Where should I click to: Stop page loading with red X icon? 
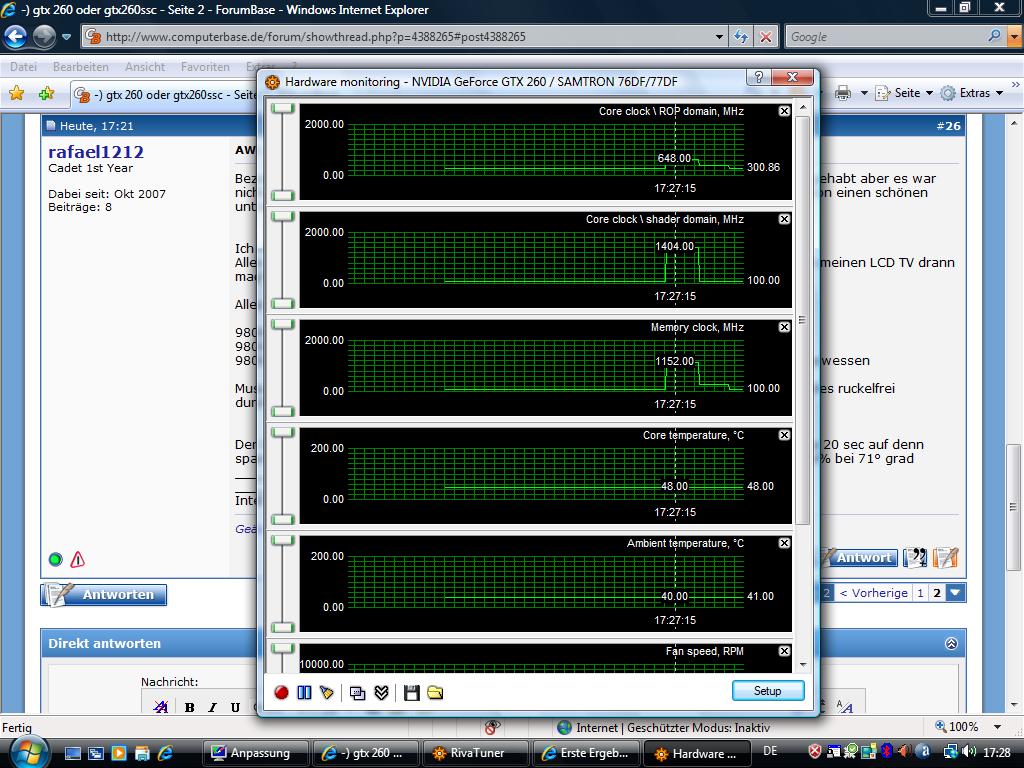[765, 37]
